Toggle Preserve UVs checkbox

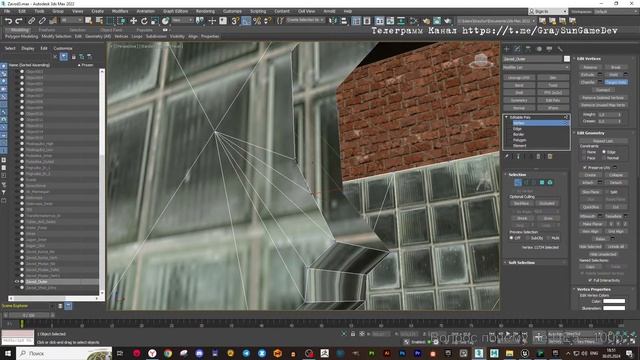584,167
